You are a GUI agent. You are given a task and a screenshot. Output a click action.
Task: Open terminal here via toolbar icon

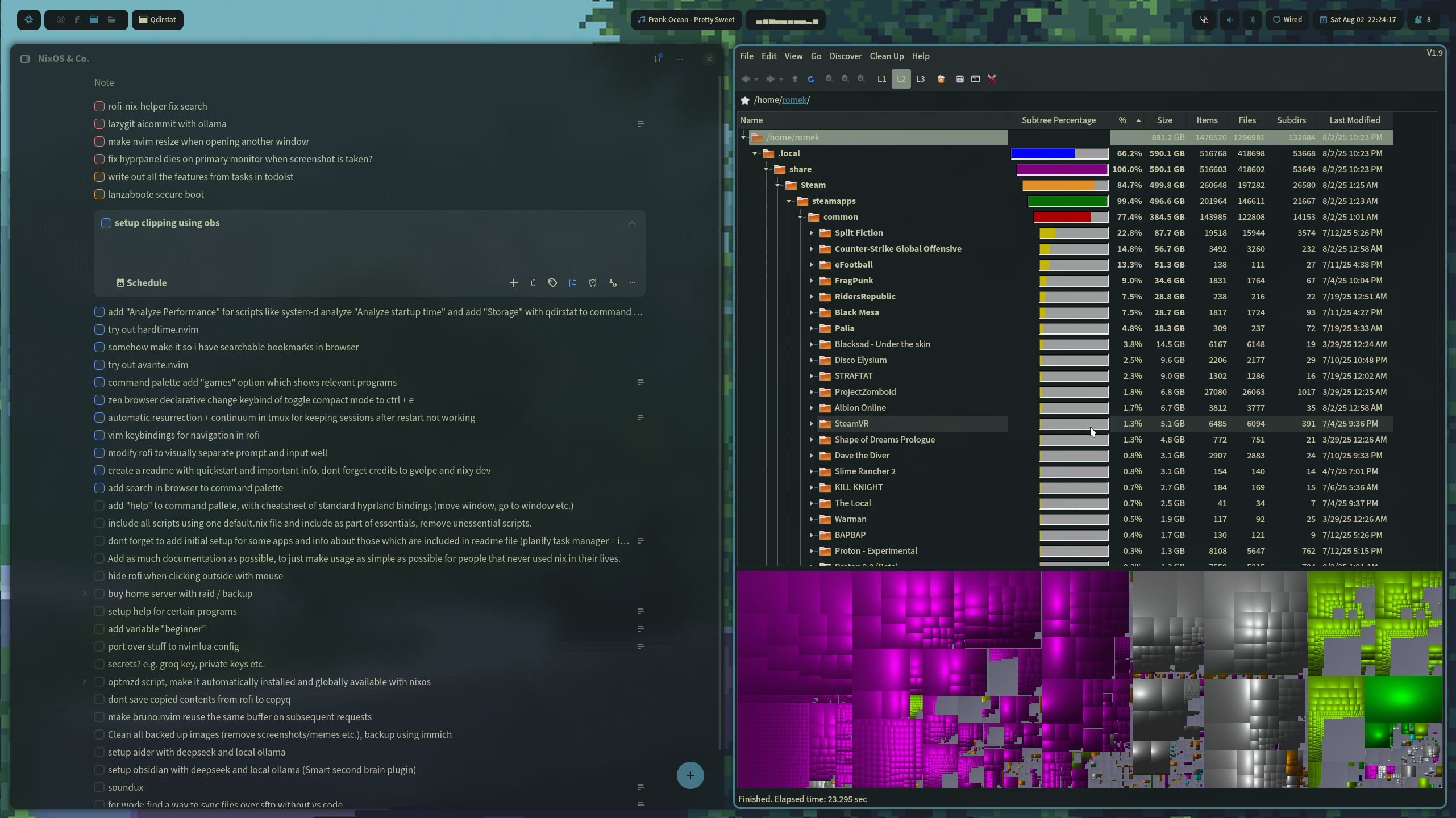[976, 79]
